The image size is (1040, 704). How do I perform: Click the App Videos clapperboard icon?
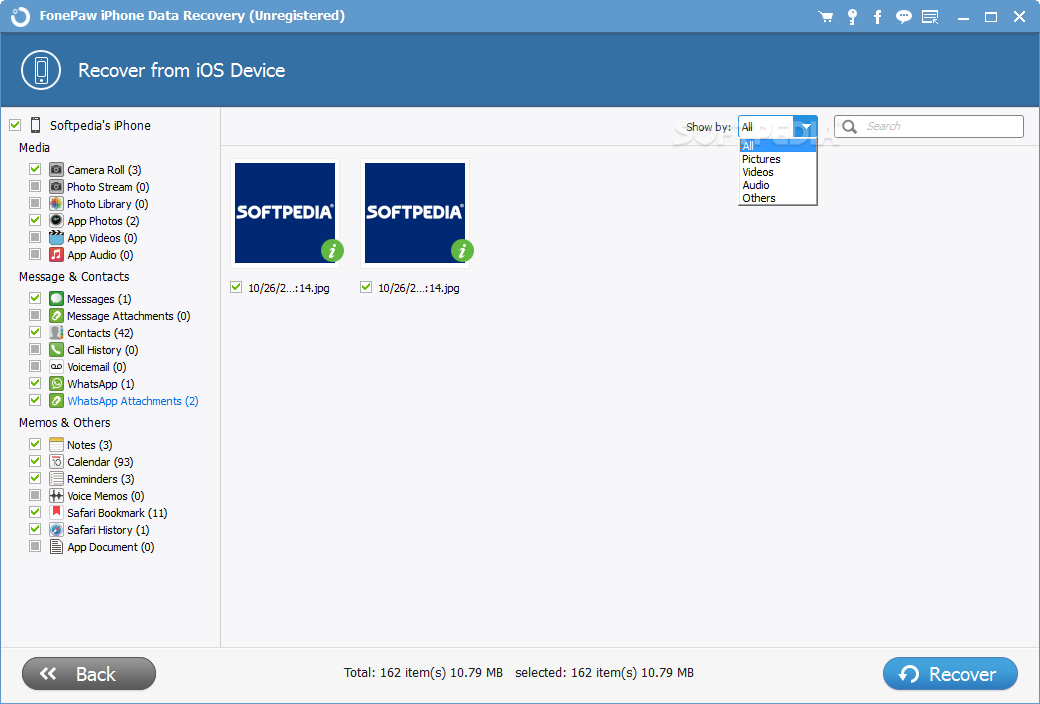pyautogui.click(x=56, y=238)
